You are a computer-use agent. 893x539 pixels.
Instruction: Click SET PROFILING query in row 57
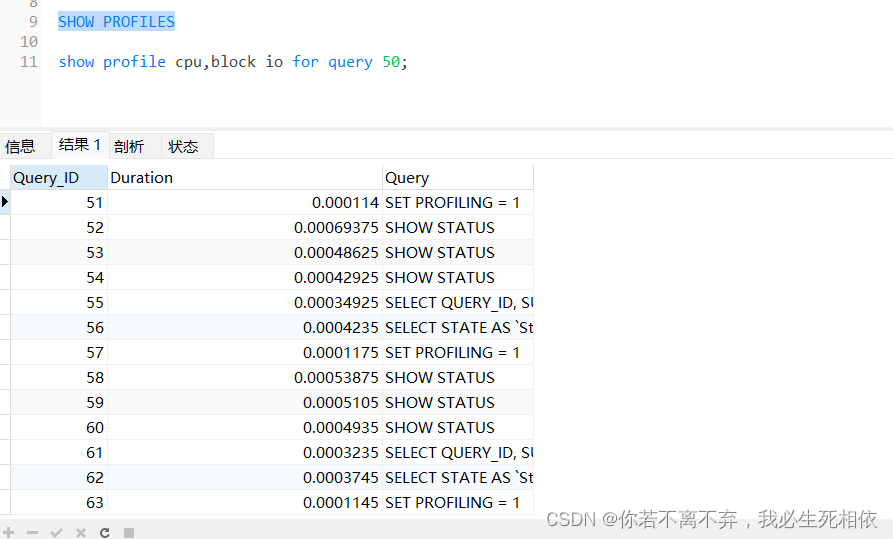458,353
